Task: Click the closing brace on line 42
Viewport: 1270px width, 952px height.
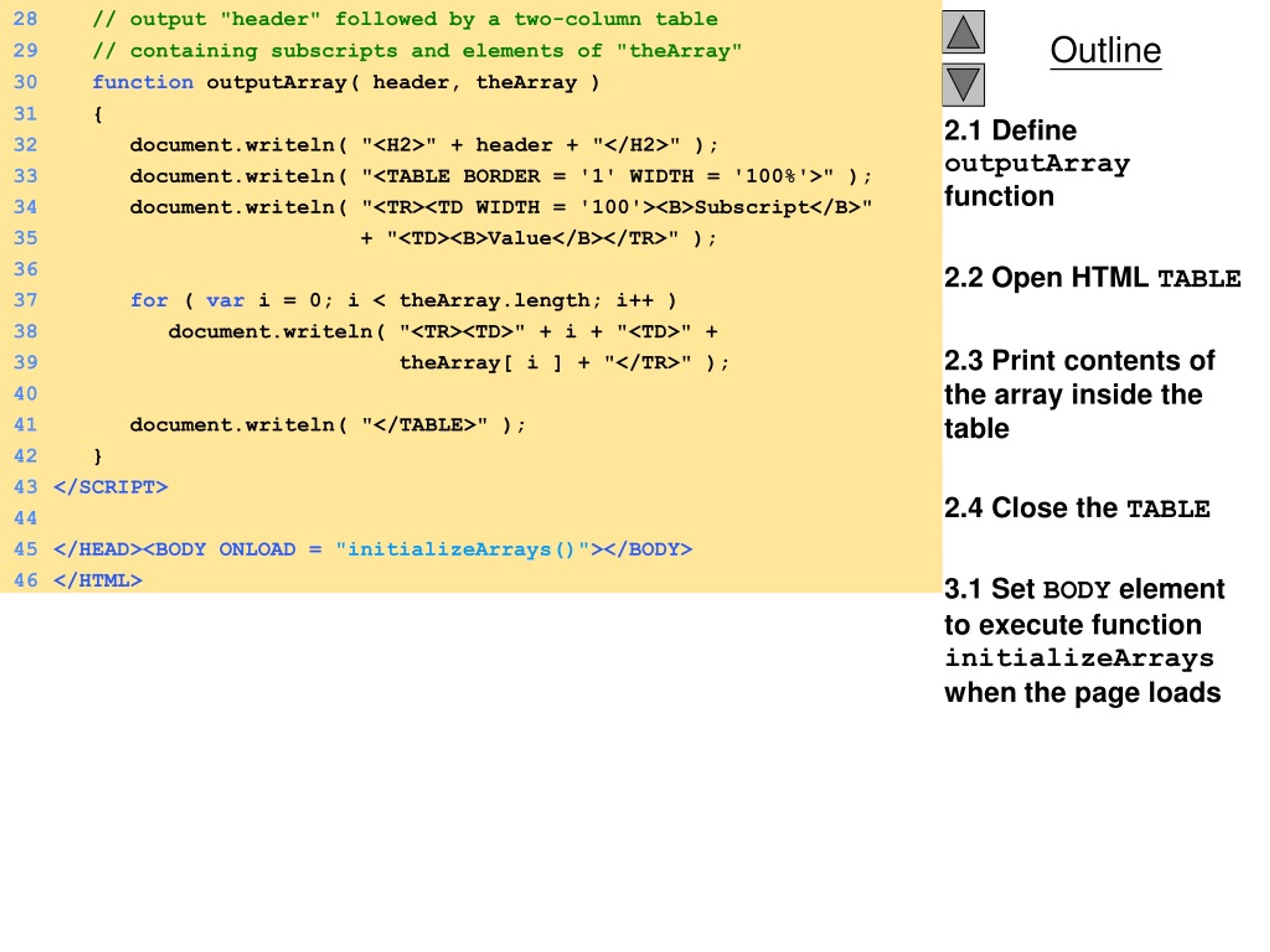Action: pyautogui.click(x=98, y=456)
